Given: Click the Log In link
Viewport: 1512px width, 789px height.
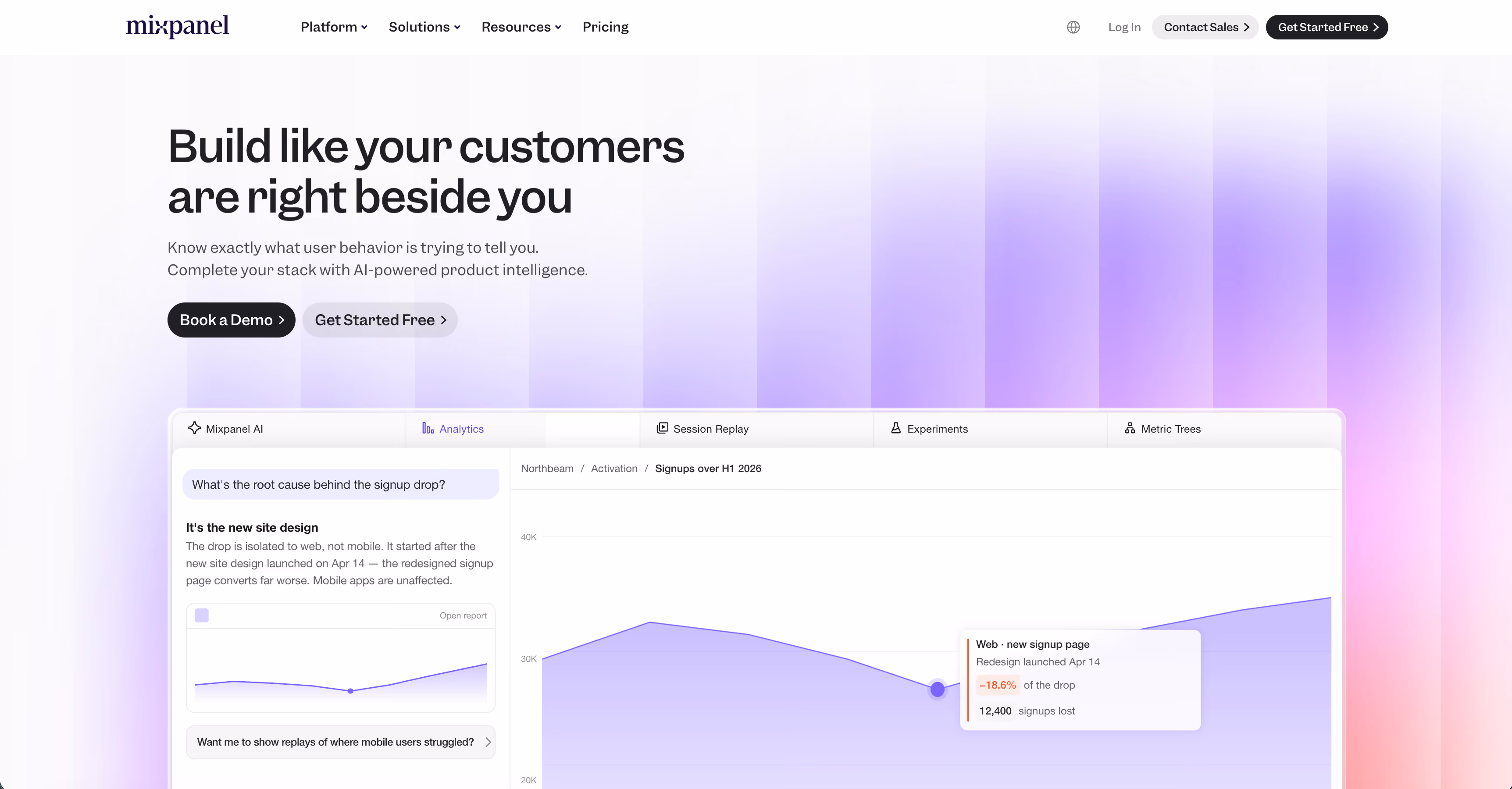Looking at the screenshot, I should point(1124,27).
